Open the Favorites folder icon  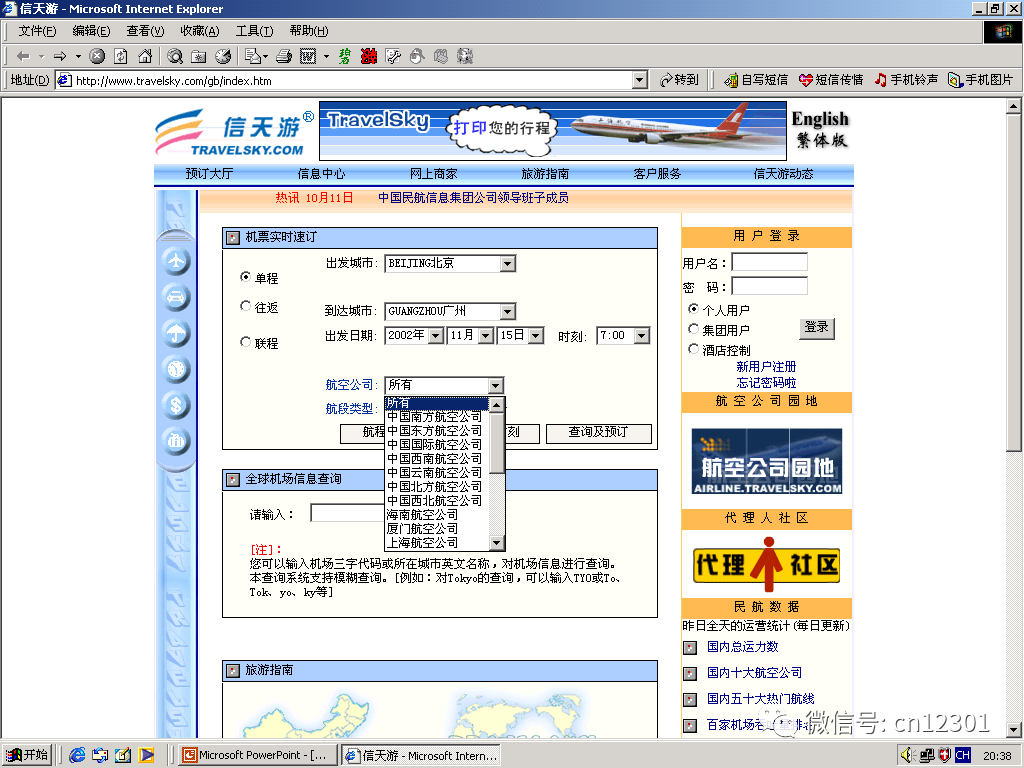[x=199, y=56]
